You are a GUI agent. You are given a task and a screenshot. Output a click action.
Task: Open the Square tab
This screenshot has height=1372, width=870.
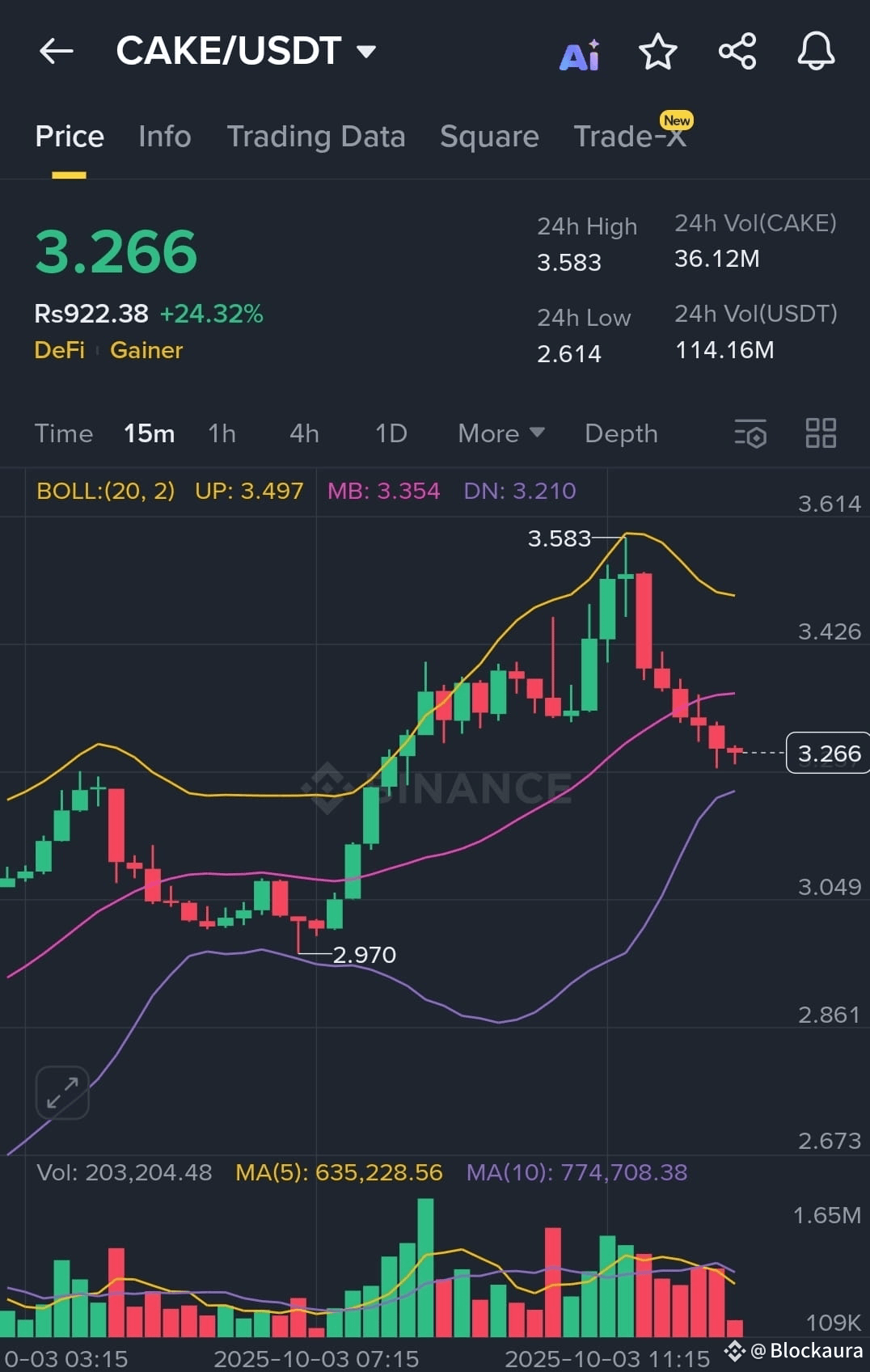pyautogui.click(x=489, y=137)
